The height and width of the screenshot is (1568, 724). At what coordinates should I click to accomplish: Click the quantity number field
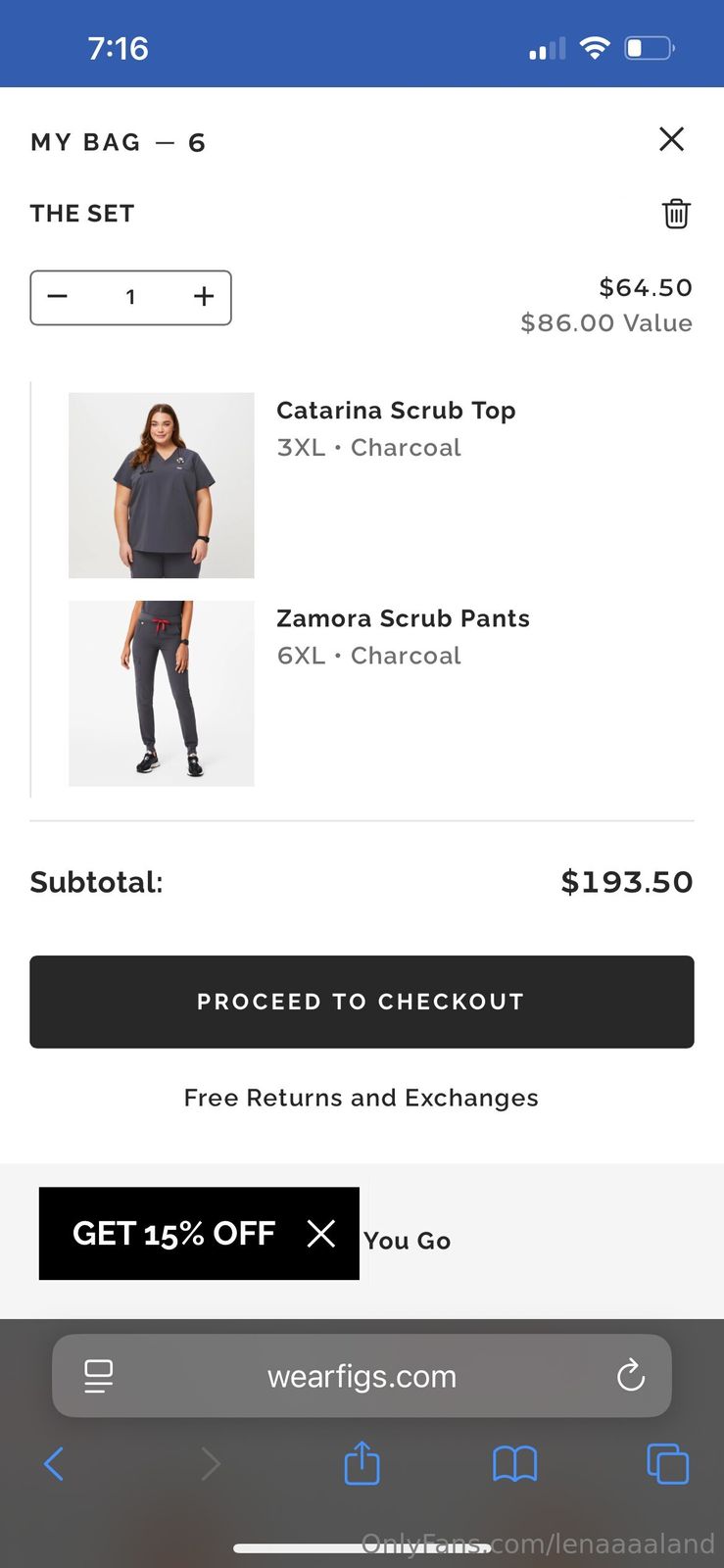click(130, 297)
